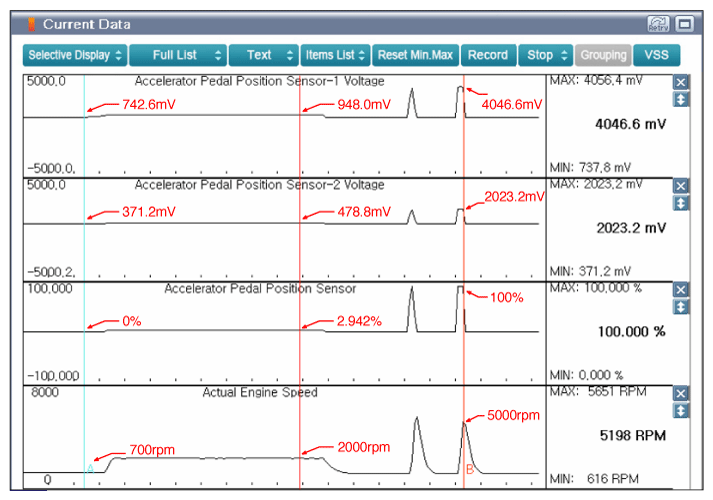Remove the Pedal Position Sensor-1 Voltage graph

click(x=681, y=83)
